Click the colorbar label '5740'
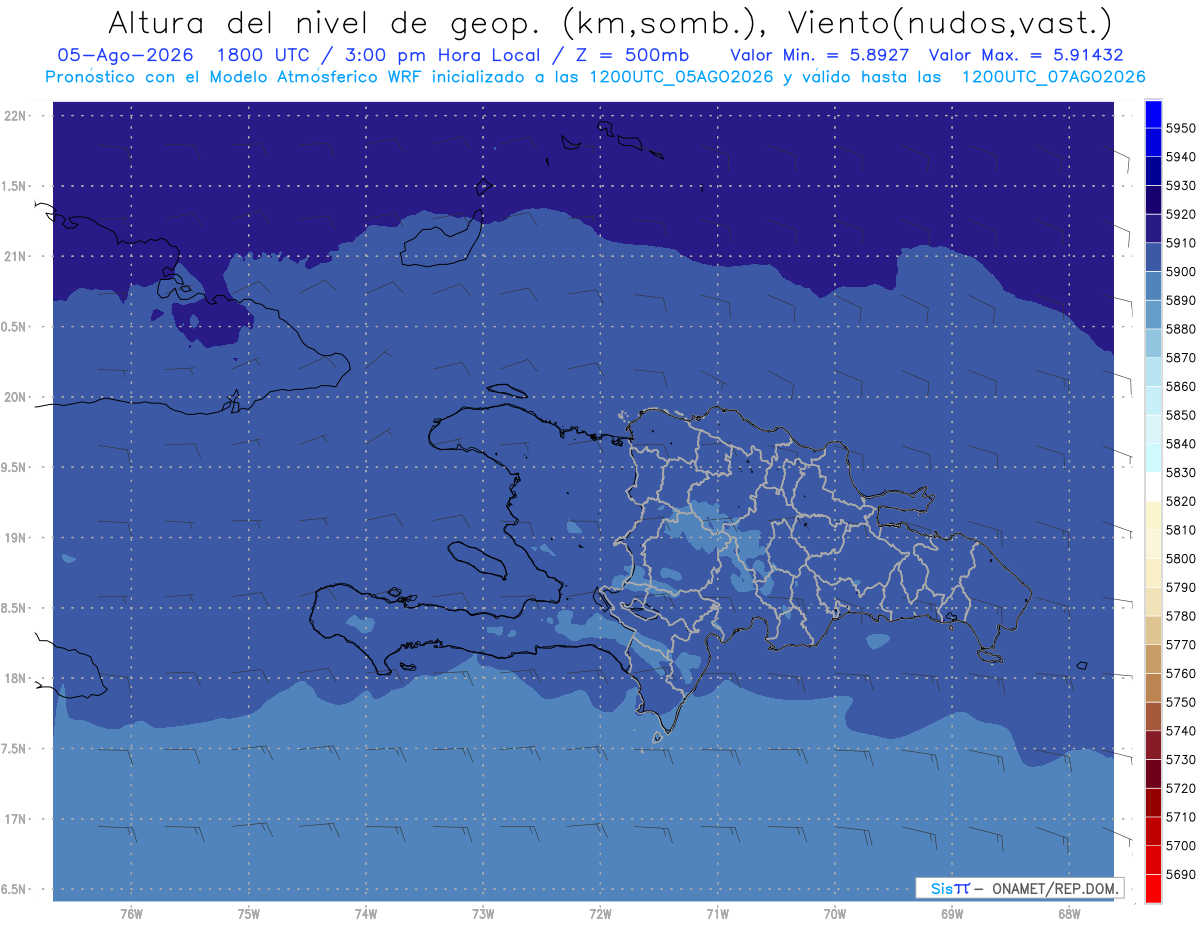This screenshot has width=1200, height=927. point(1180,731)
